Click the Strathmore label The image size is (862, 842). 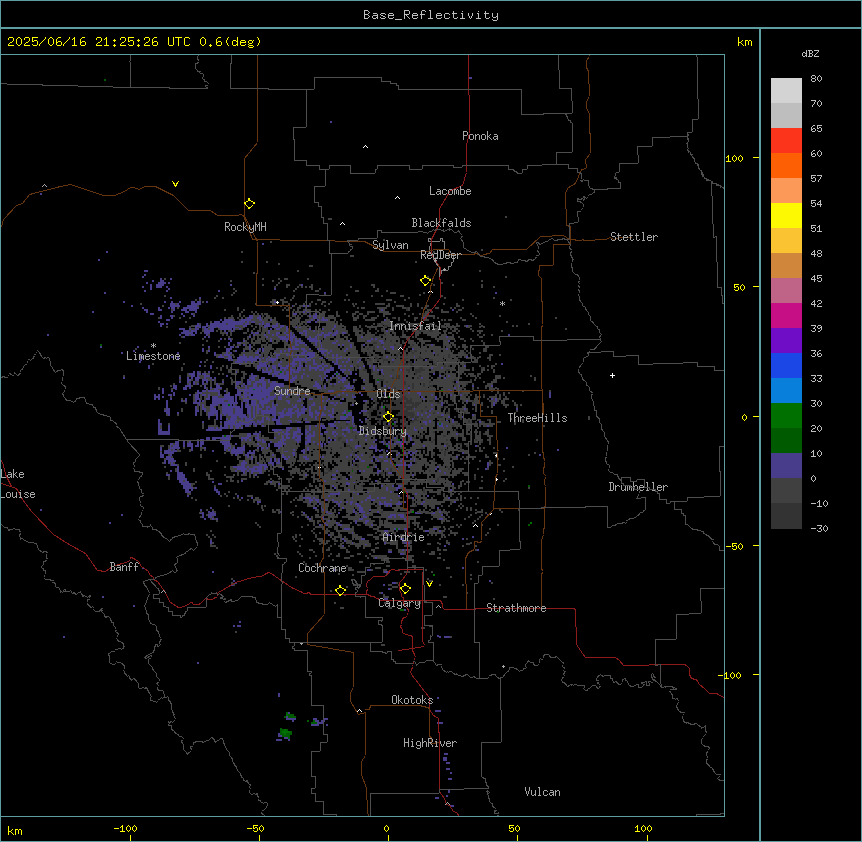coord(516,608)
